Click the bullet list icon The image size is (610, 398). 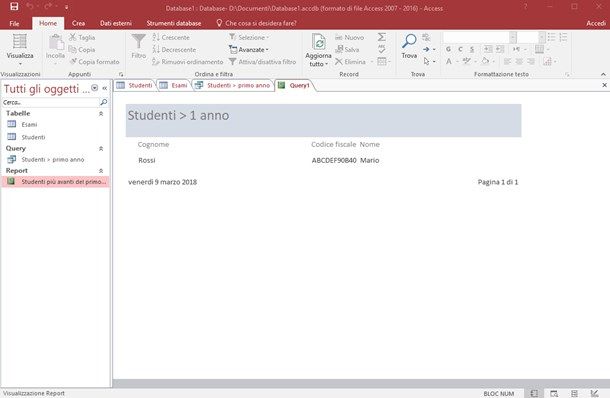click(x=551, y=37)
